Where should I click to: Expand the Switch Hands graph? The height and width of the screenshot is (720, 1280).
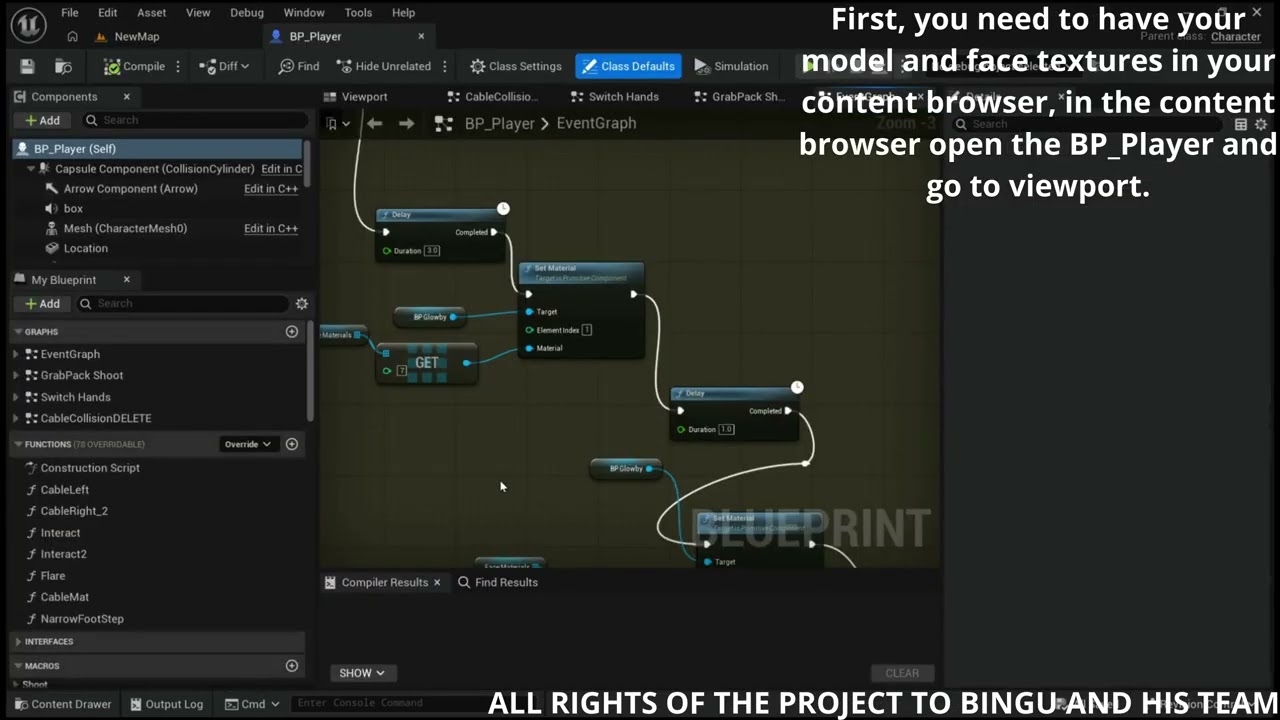point(16,397)
